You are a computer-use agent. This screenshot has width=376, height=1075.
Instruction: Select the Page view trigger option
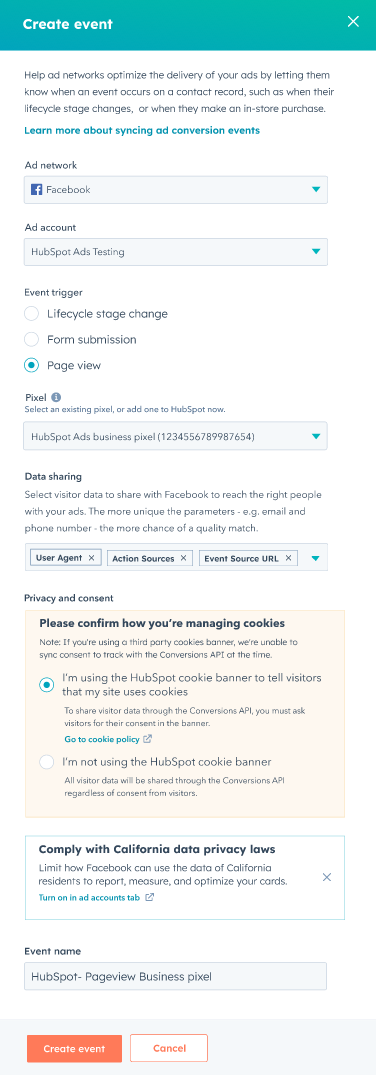coord(31,365)
